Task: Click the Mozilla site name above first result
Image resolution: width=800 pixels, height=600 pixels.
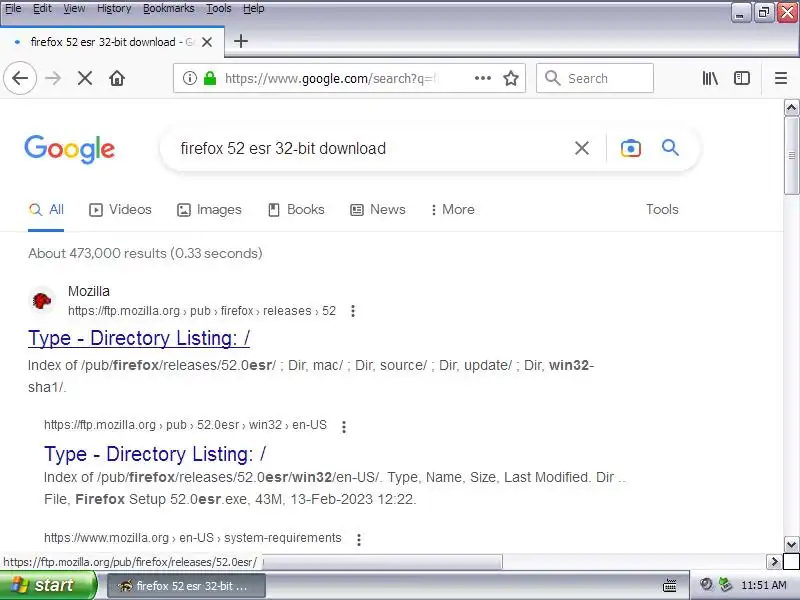Action: pos(89,291)
